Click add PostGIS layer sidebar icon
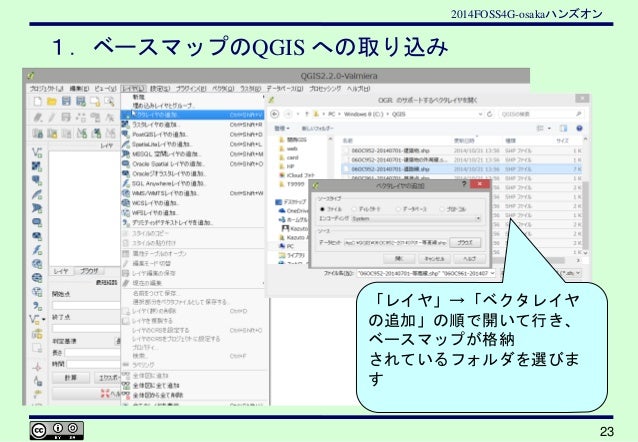The width and height of the screenshot is (638, 442). tap(37, 180)
